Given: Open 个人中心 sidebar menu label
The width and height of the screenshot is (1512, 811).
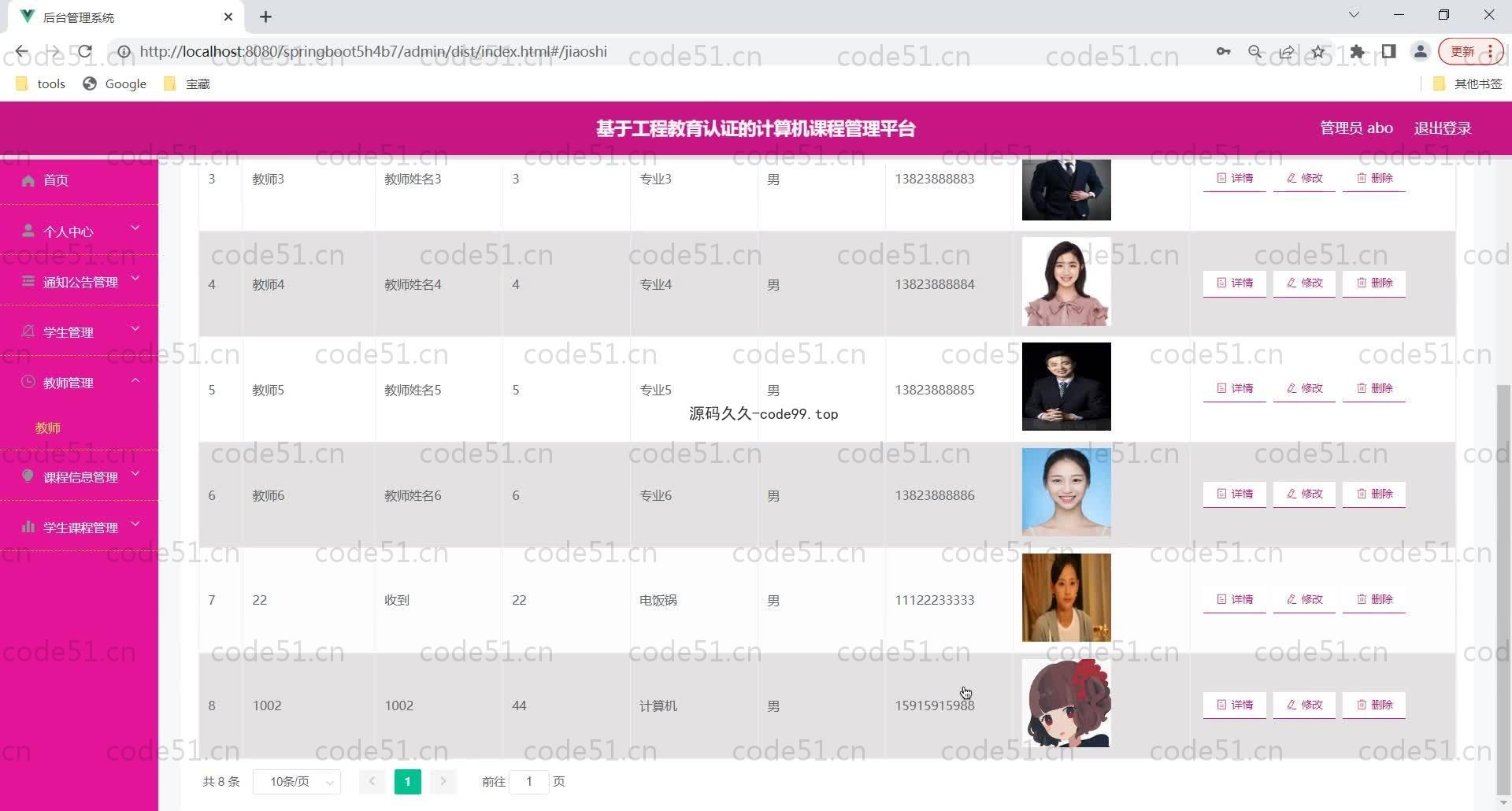Looking at the screenshot, I should (69, 231).
